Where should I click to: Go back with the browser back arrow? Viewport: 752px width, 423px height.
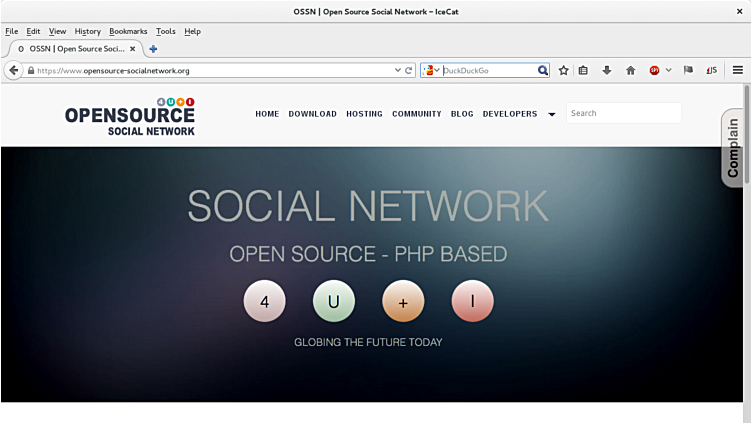click(x=14, y=70)
